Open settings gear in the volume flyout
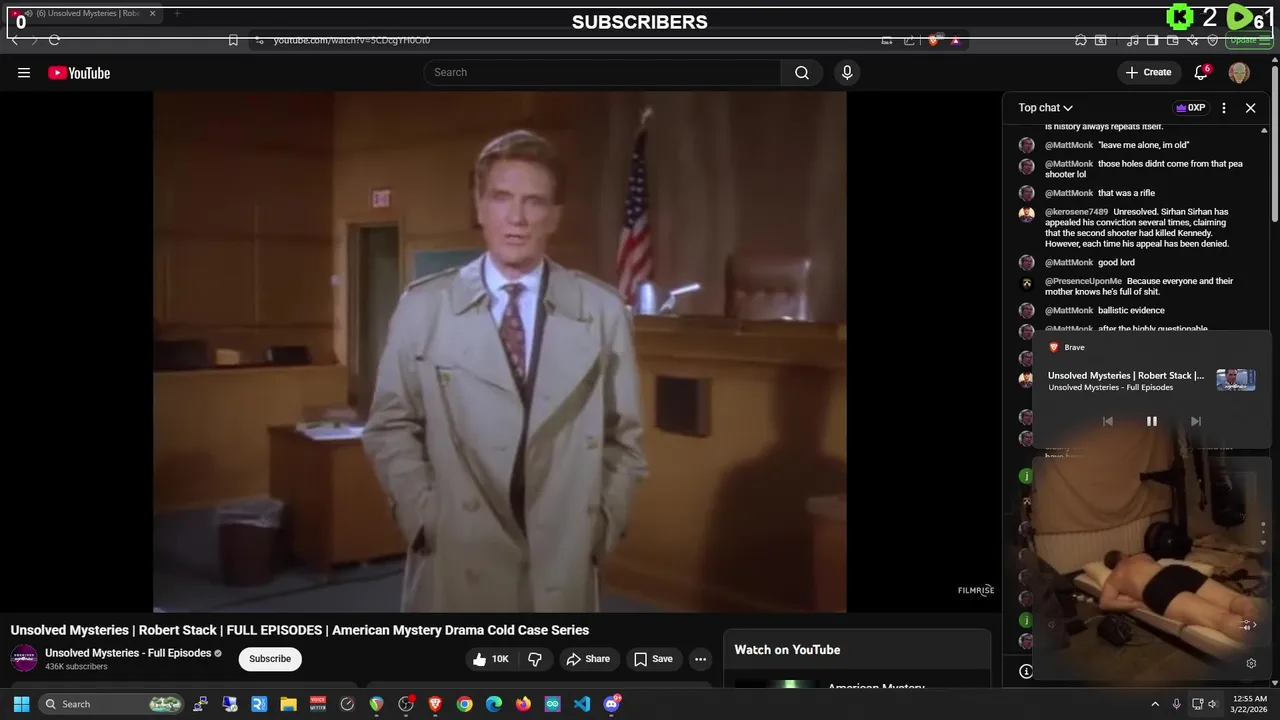This screenshot has height=720, width=1280. (1251, 663)
